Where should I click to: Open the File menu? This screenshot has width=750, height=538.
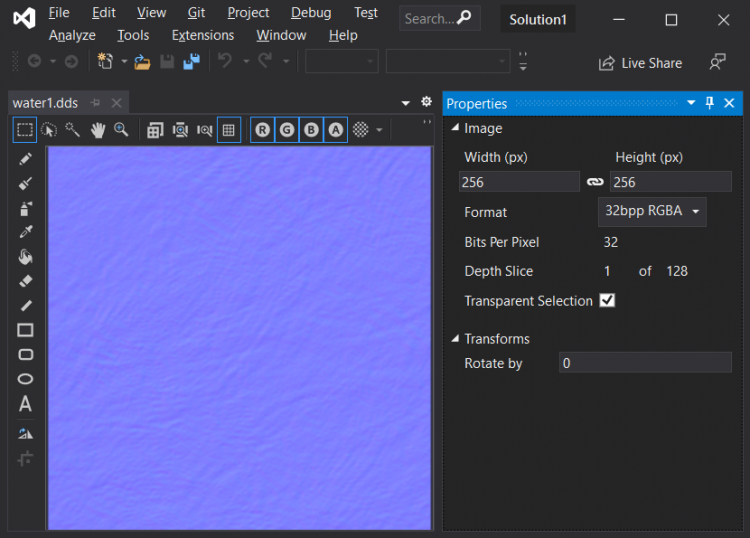pos(59,13)
